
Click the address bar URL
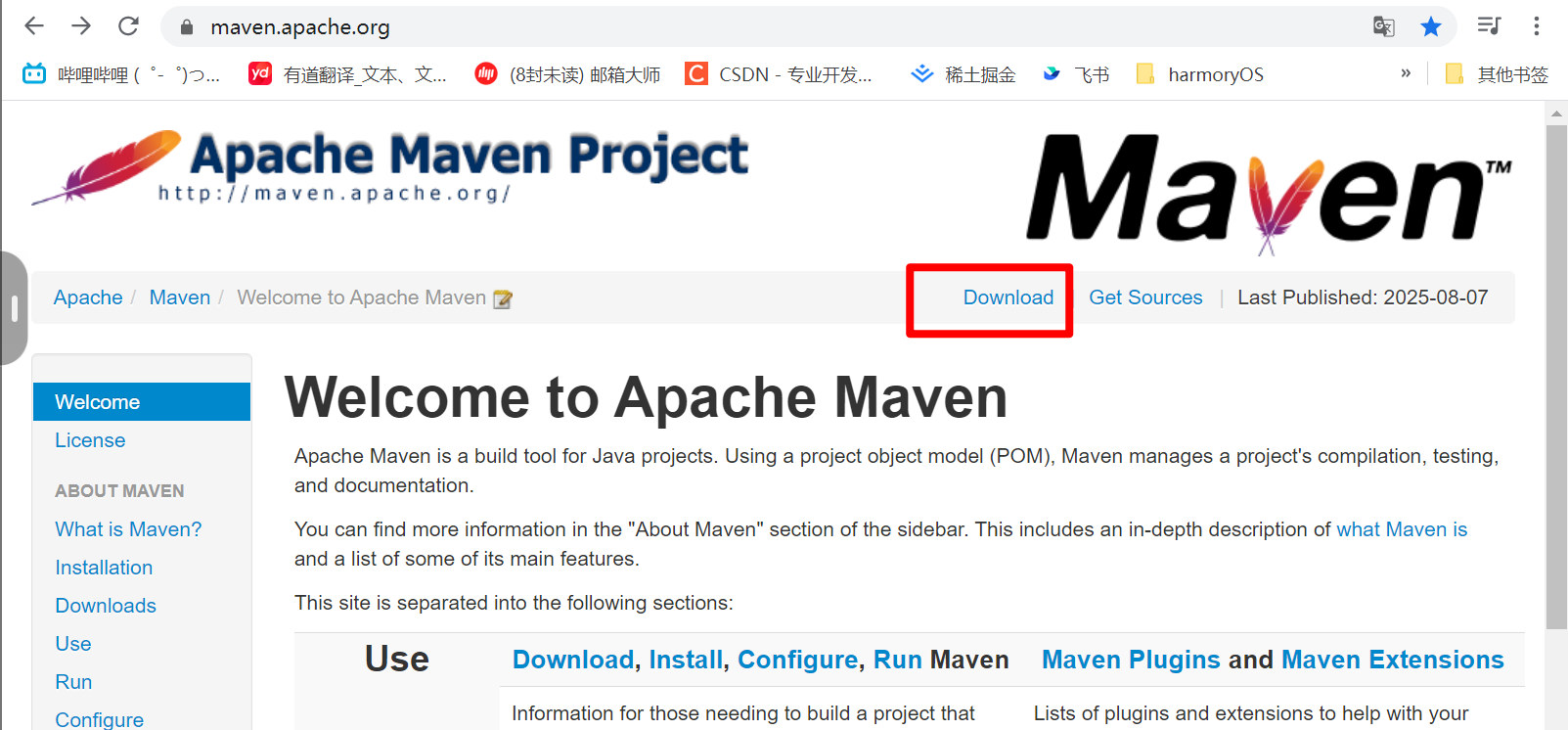pyautogui.click(x=300, y=27)
